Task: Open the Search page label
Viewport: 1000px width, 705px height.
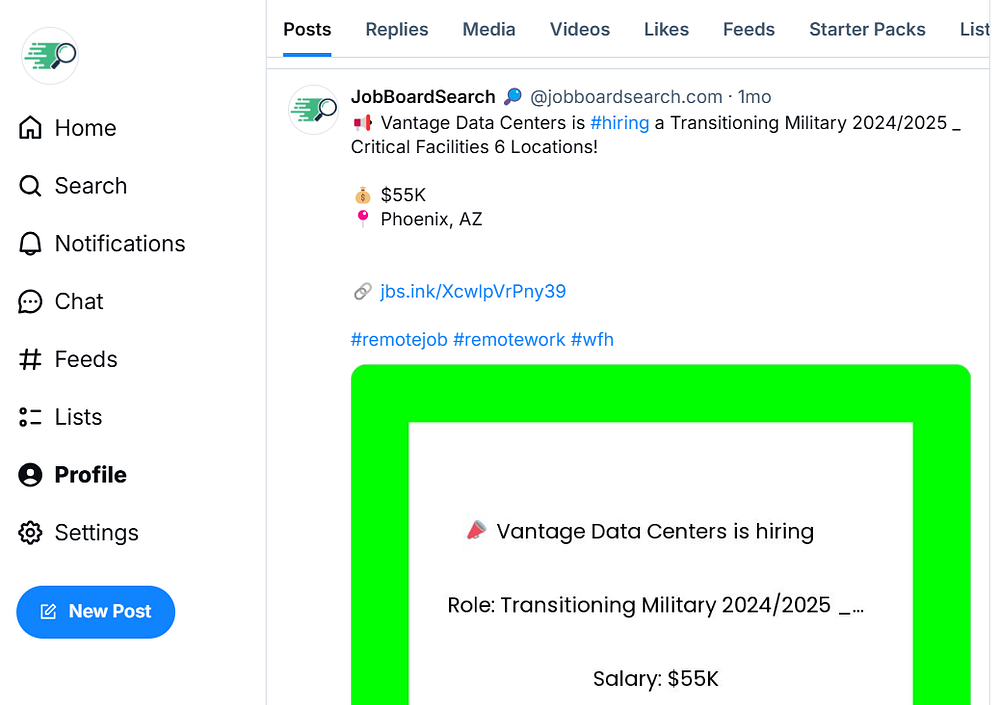Action: pos(91,186)
